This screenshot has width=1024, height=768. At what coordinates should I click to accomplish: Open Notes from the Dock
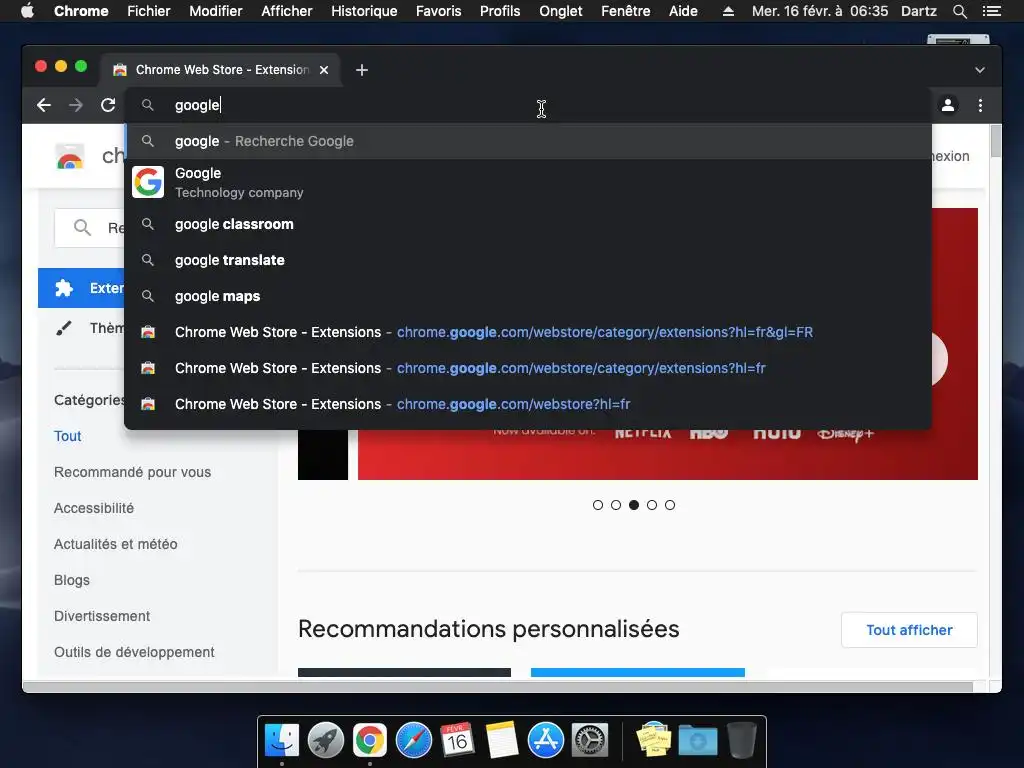pyautogui.click(x=502, y=740)
